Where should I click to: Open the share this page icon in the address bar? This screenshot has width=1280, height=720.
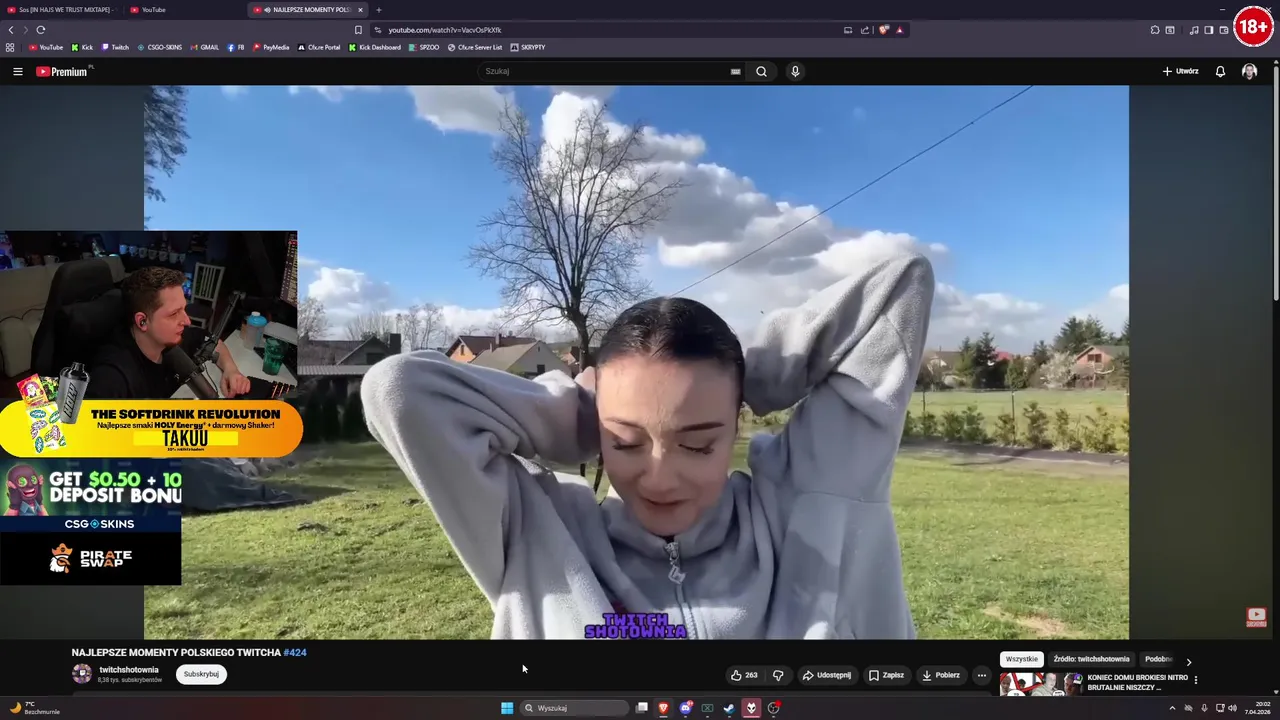point(865,30)
